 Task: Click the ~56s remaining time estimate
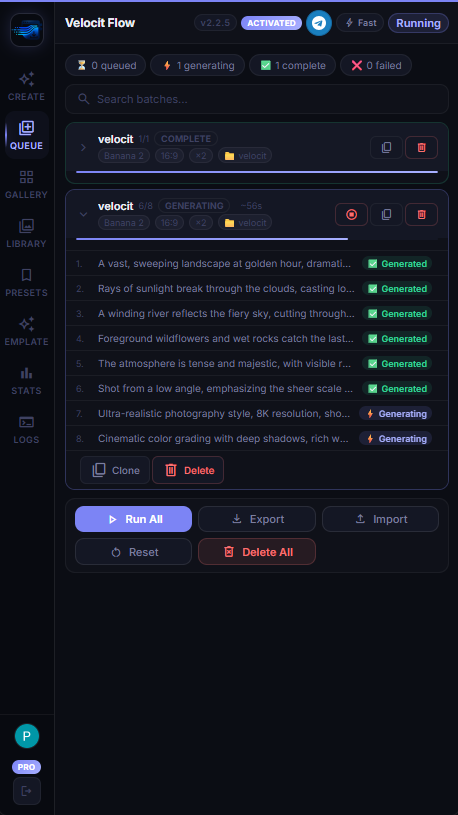pyautogui.click(x=251, y=206)
